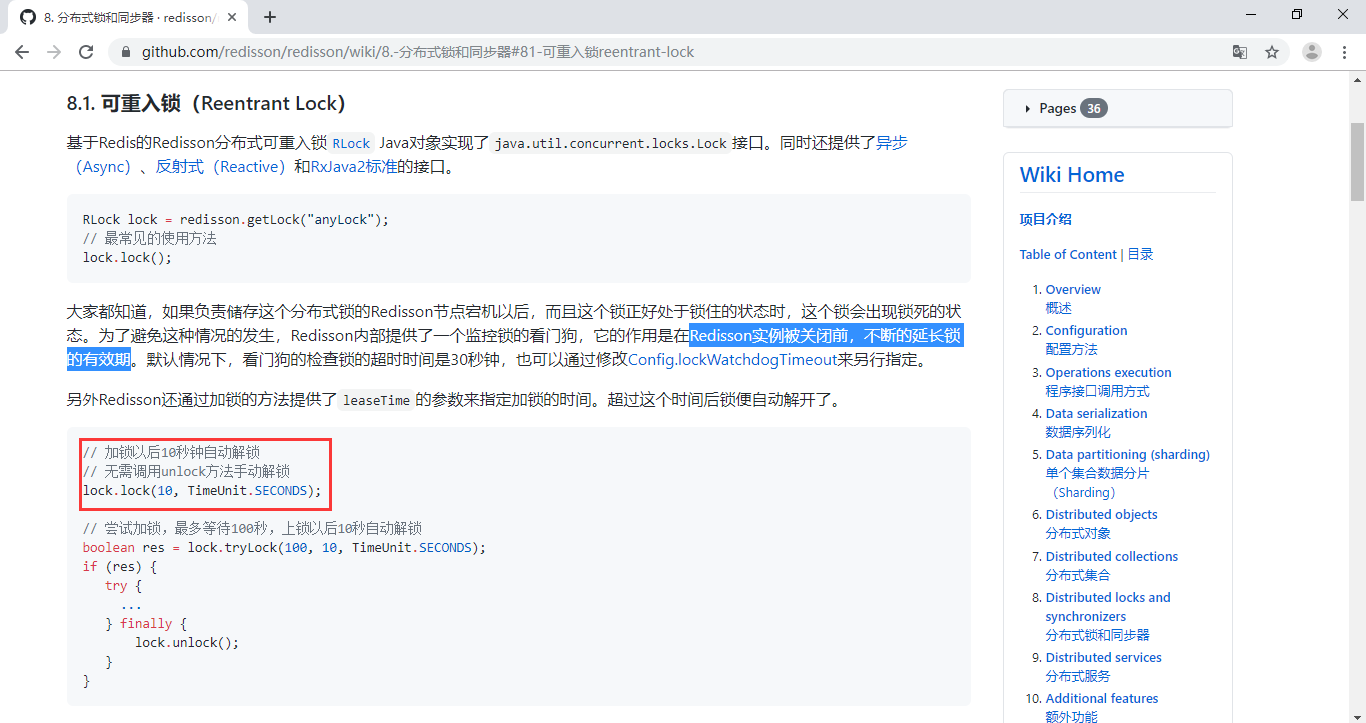Viewport: 1366px width, 723px height.
Task: Open the Chrome profile avatar
Action: pos(1312,52)
